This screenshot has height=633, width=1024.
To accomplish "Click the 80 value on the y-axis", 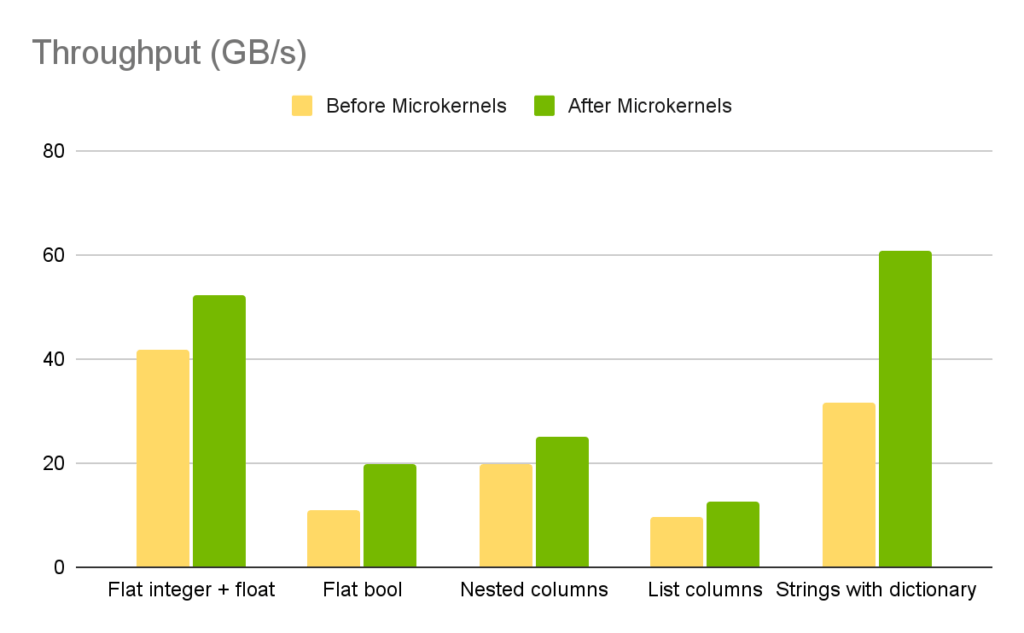I will click(x=53, y=152).
